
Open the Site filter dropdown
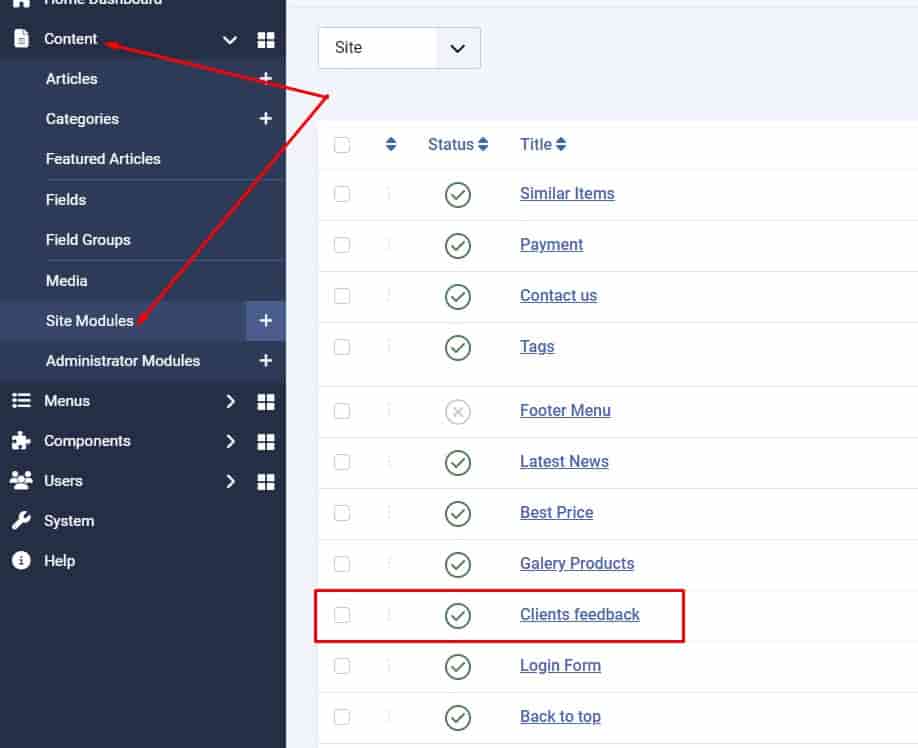pos(399,48)
